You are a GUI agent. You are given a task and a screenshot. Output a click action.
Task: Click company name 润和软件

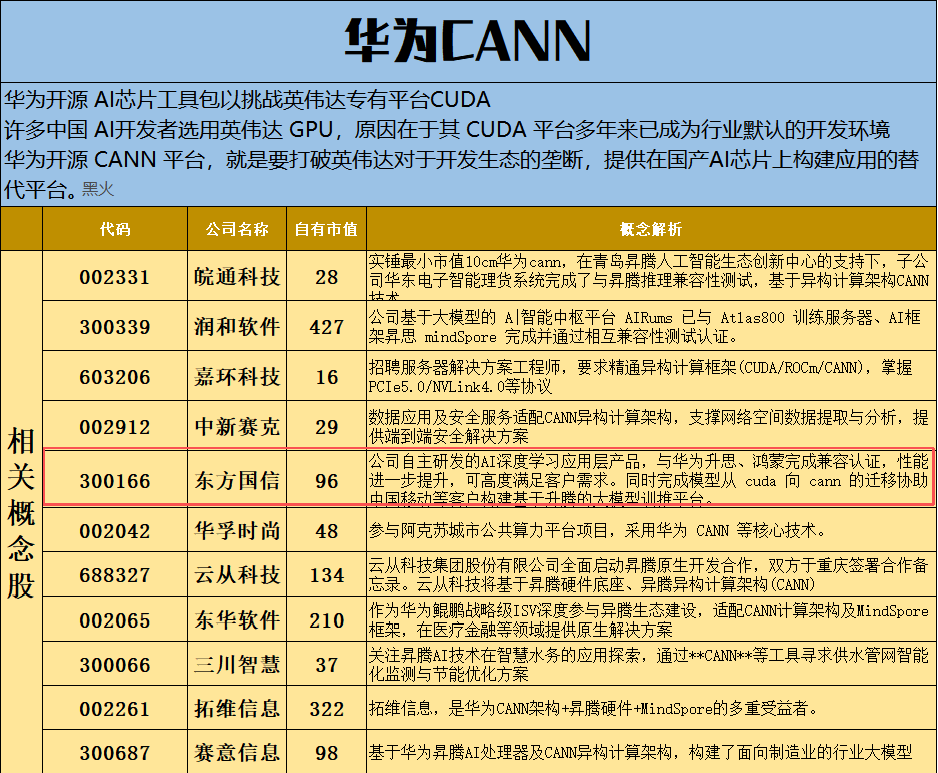(x=237, y=326)
